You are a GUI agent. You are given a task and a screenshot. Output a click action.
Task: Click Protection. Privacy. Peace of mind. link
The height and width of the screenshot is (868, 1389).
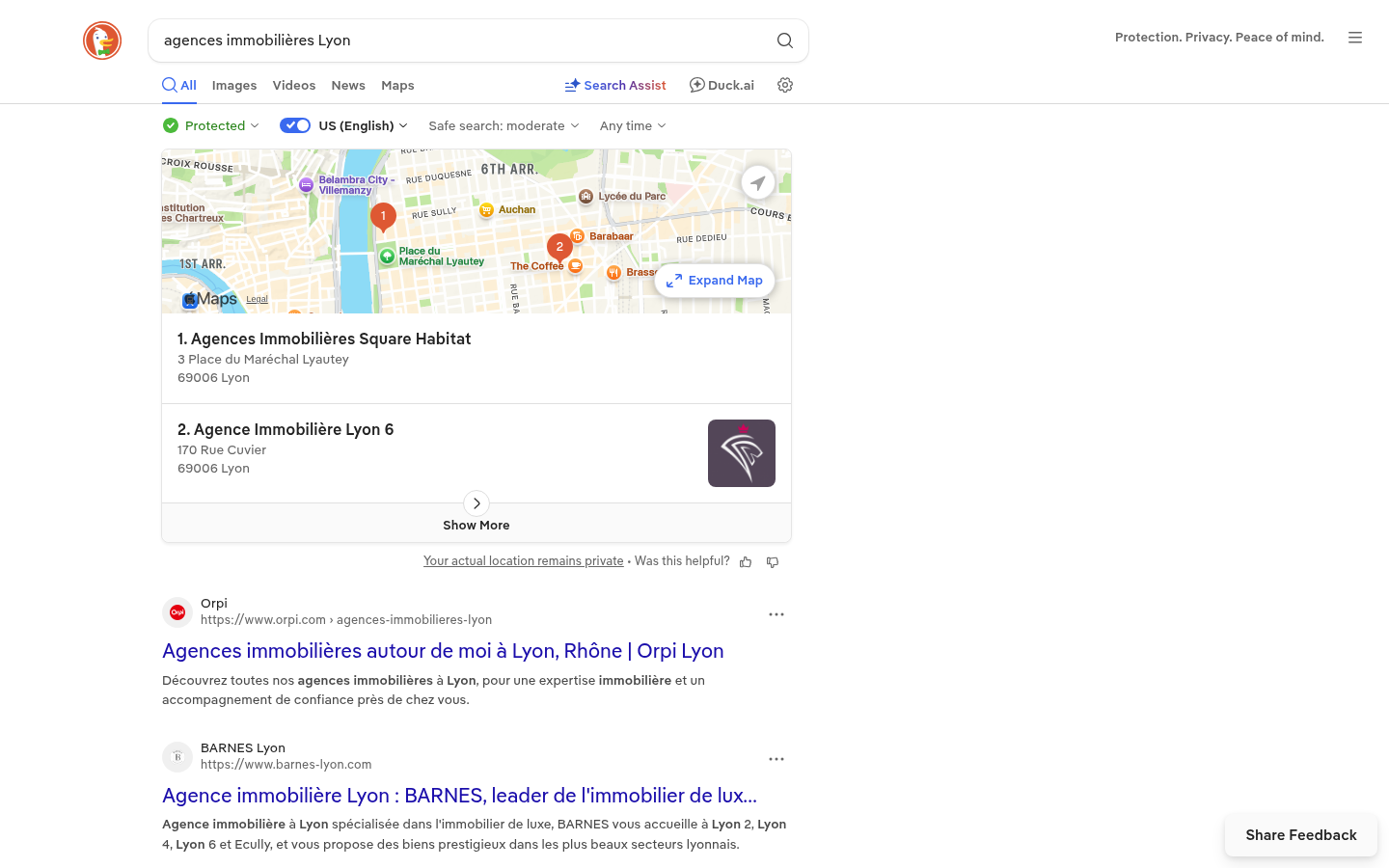point(1219,37)
